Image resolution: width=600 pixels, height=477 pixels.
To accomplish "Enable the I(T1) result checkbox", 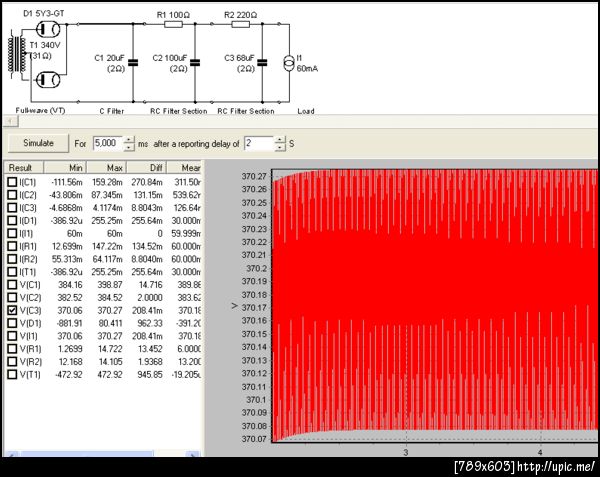I will point(12,272).
